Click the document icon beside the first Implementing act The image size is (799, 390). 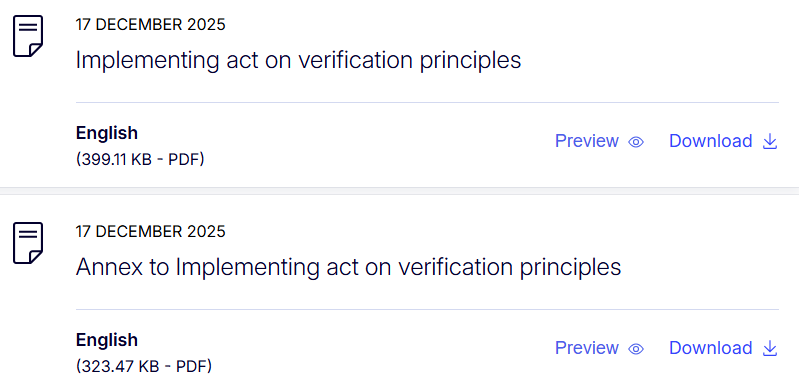[28, 36]
